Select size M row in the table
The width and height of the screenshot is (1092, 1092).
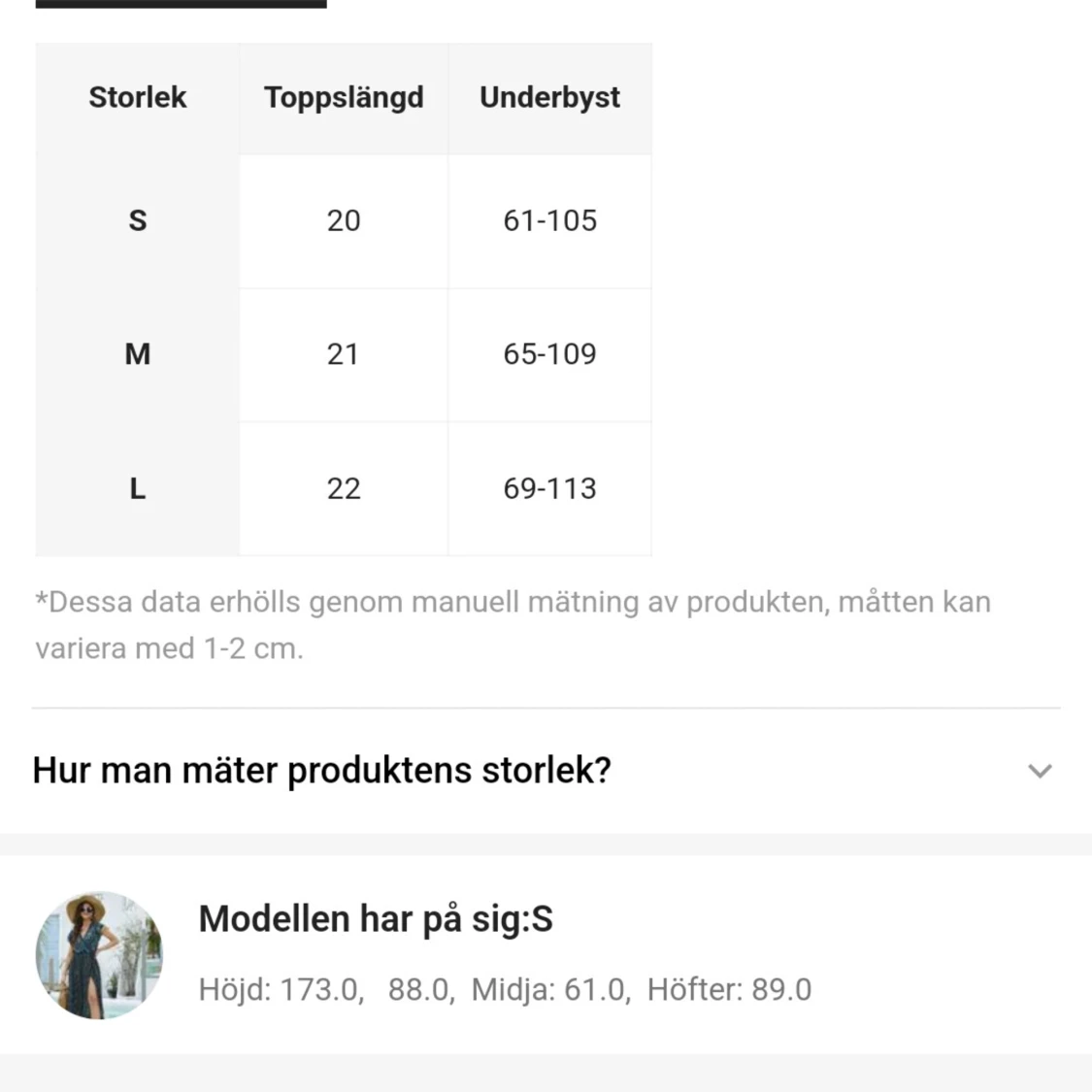[138, 354]
